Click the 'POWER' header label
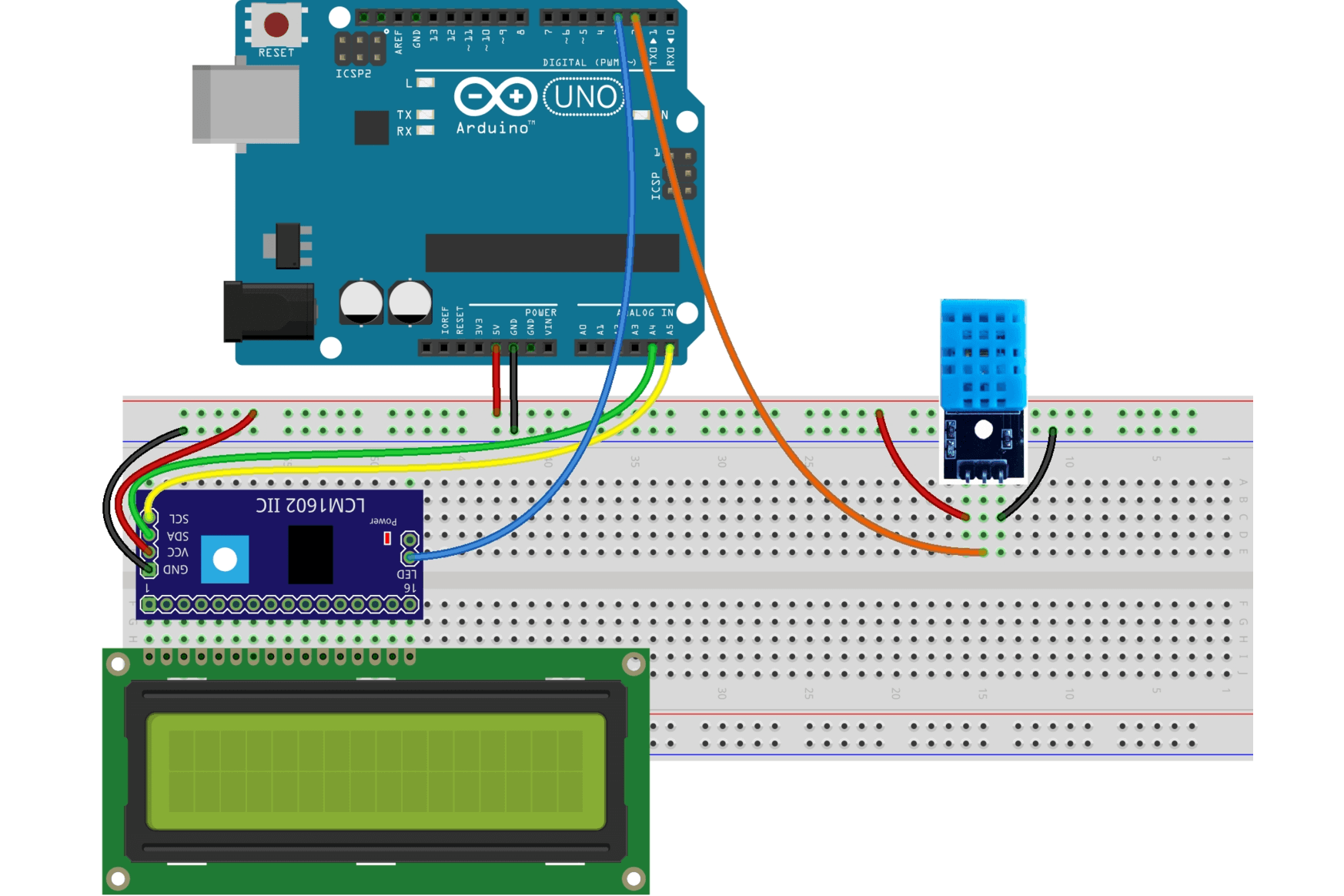The image size is (1344, 896). [540, 313]
